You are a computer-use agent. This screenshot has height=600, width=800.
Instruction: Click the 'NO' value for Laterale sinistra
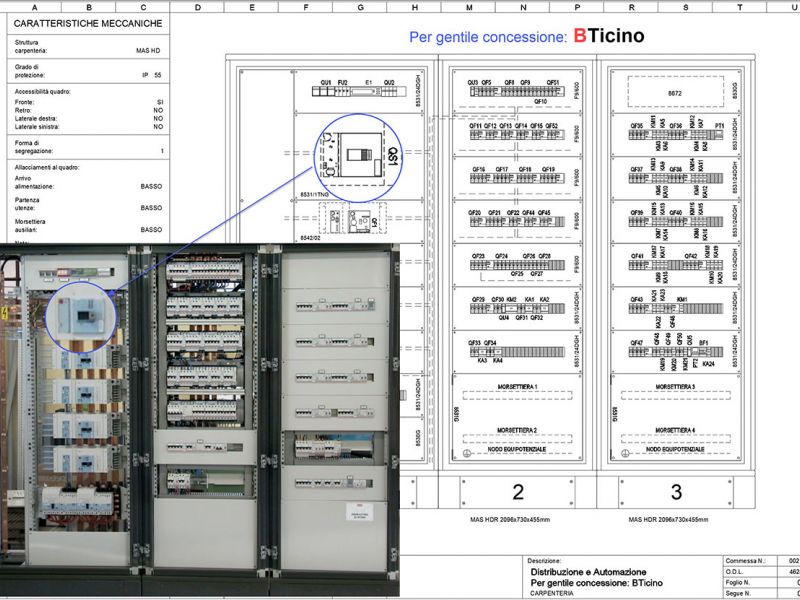click(x=158, y=127)
